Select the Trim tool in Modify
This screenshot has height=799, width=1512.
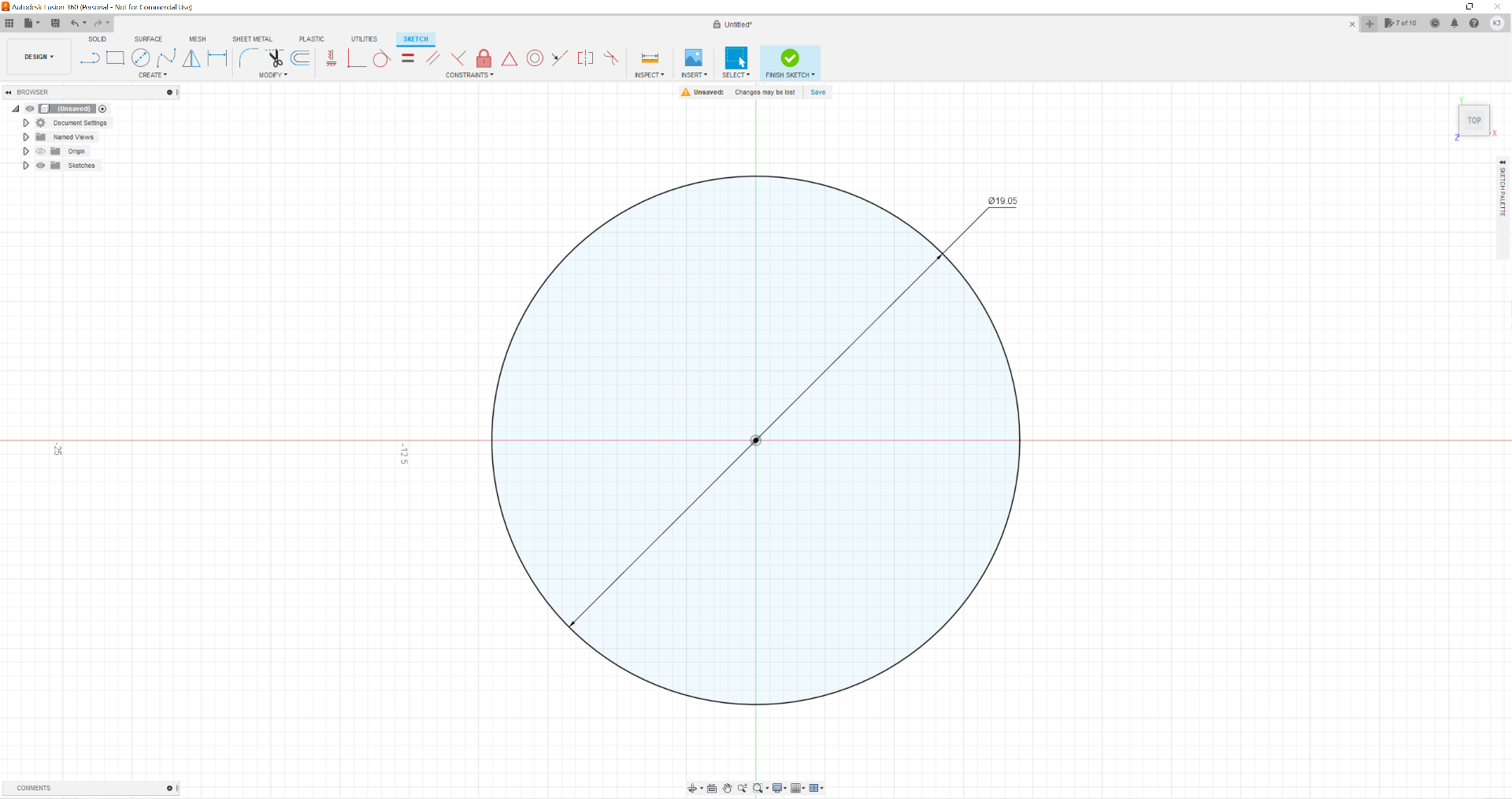[x=275, y=58]
